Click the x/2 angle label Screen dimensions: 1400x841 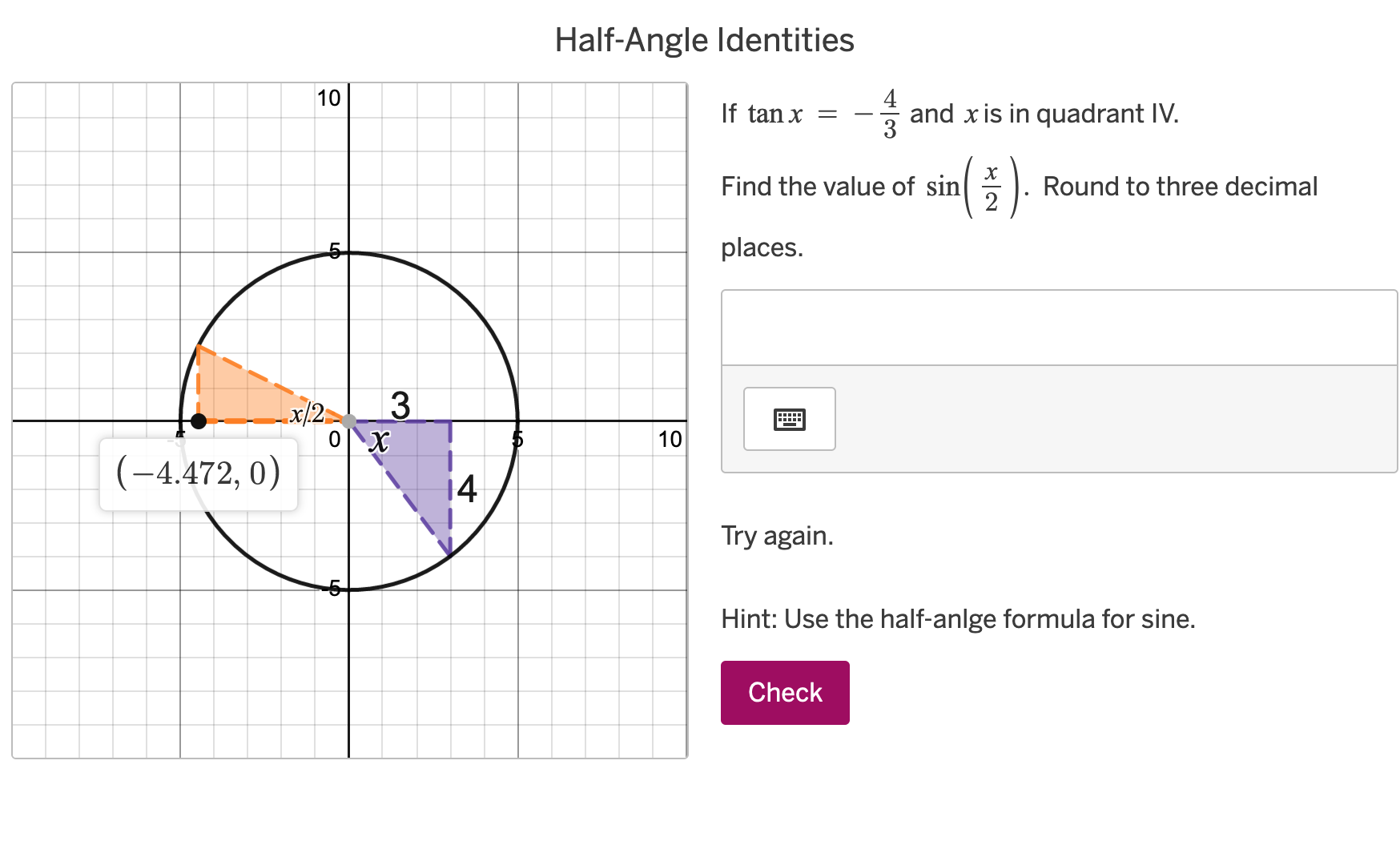click(x=307, y=413)
